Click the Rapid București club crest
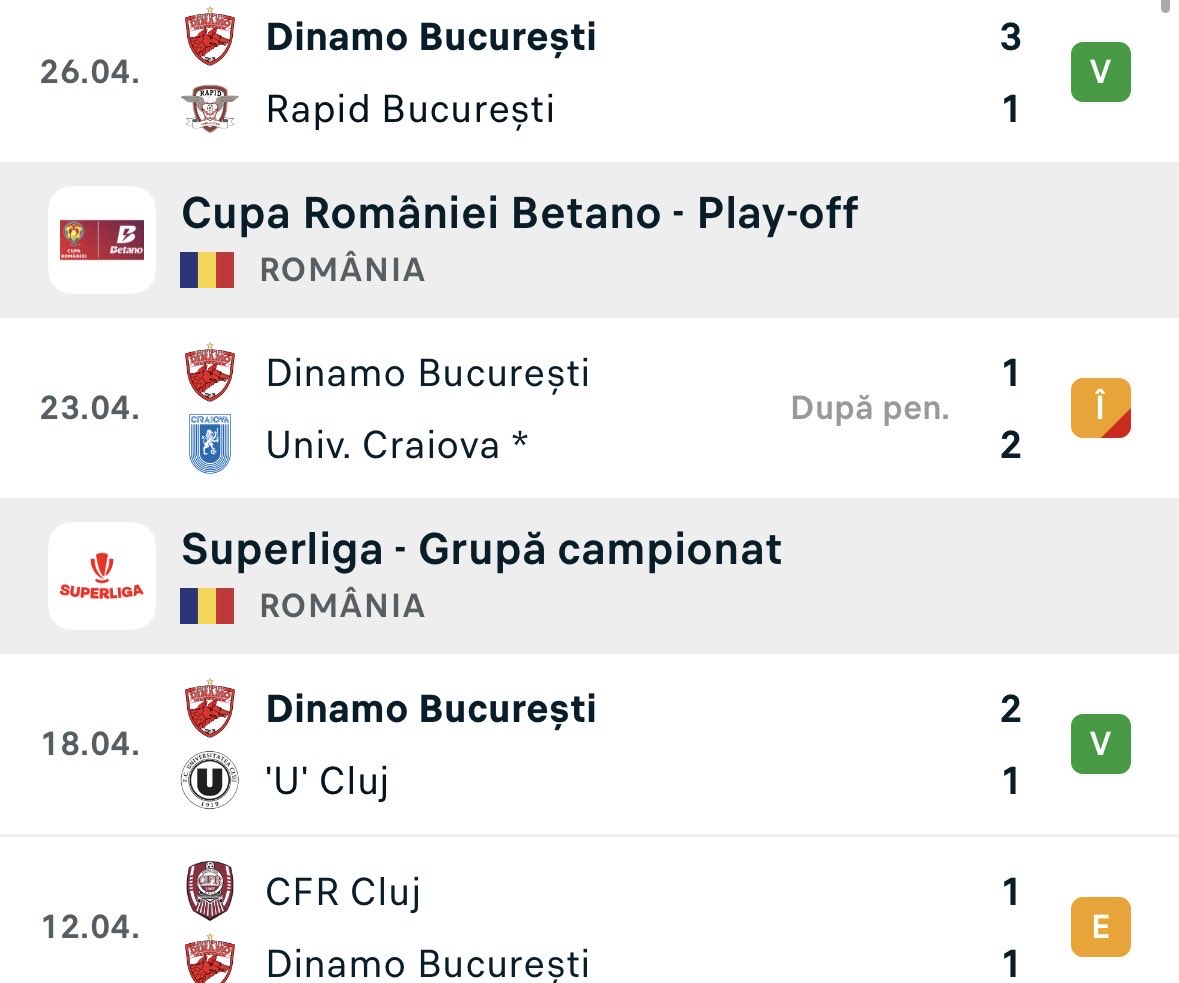 [x=210, y=108]
